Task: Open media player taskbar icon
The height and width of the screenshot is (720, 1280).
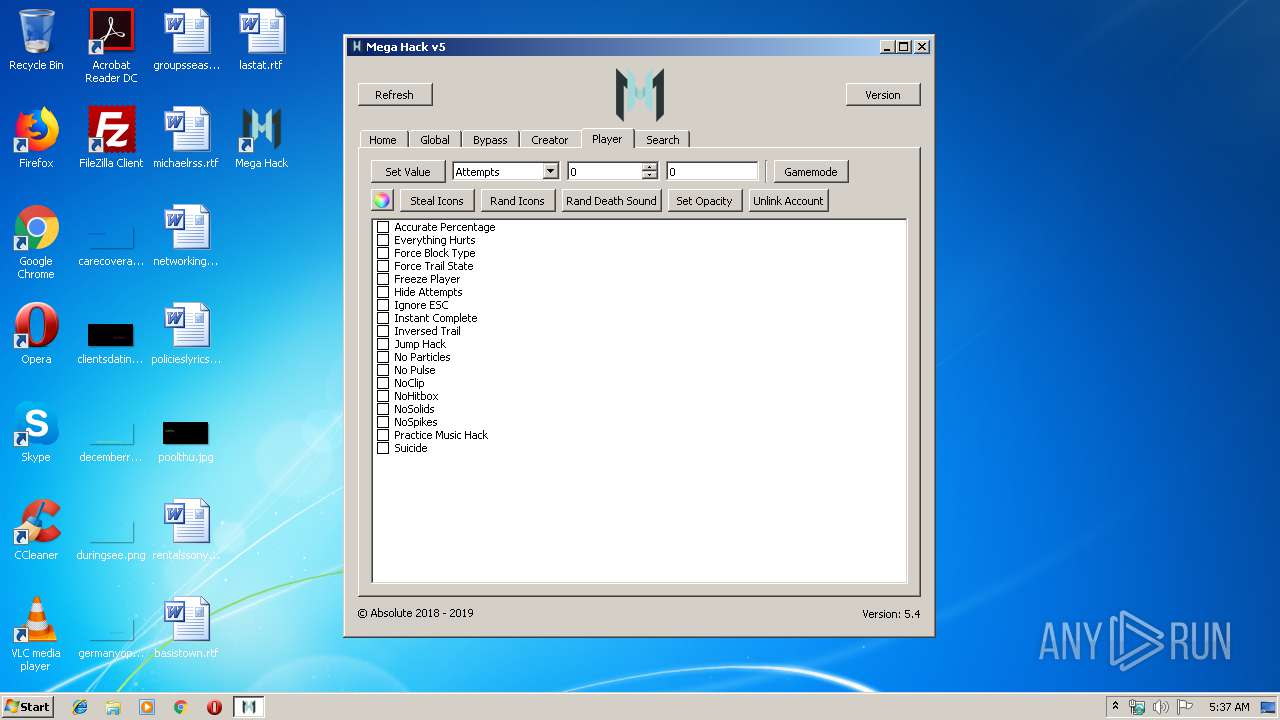Action: (x=147, y=707)
